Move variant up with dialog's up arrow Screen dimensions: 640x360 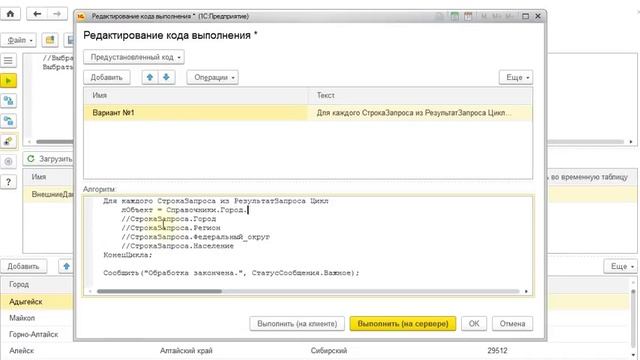[x=150, y=77]
